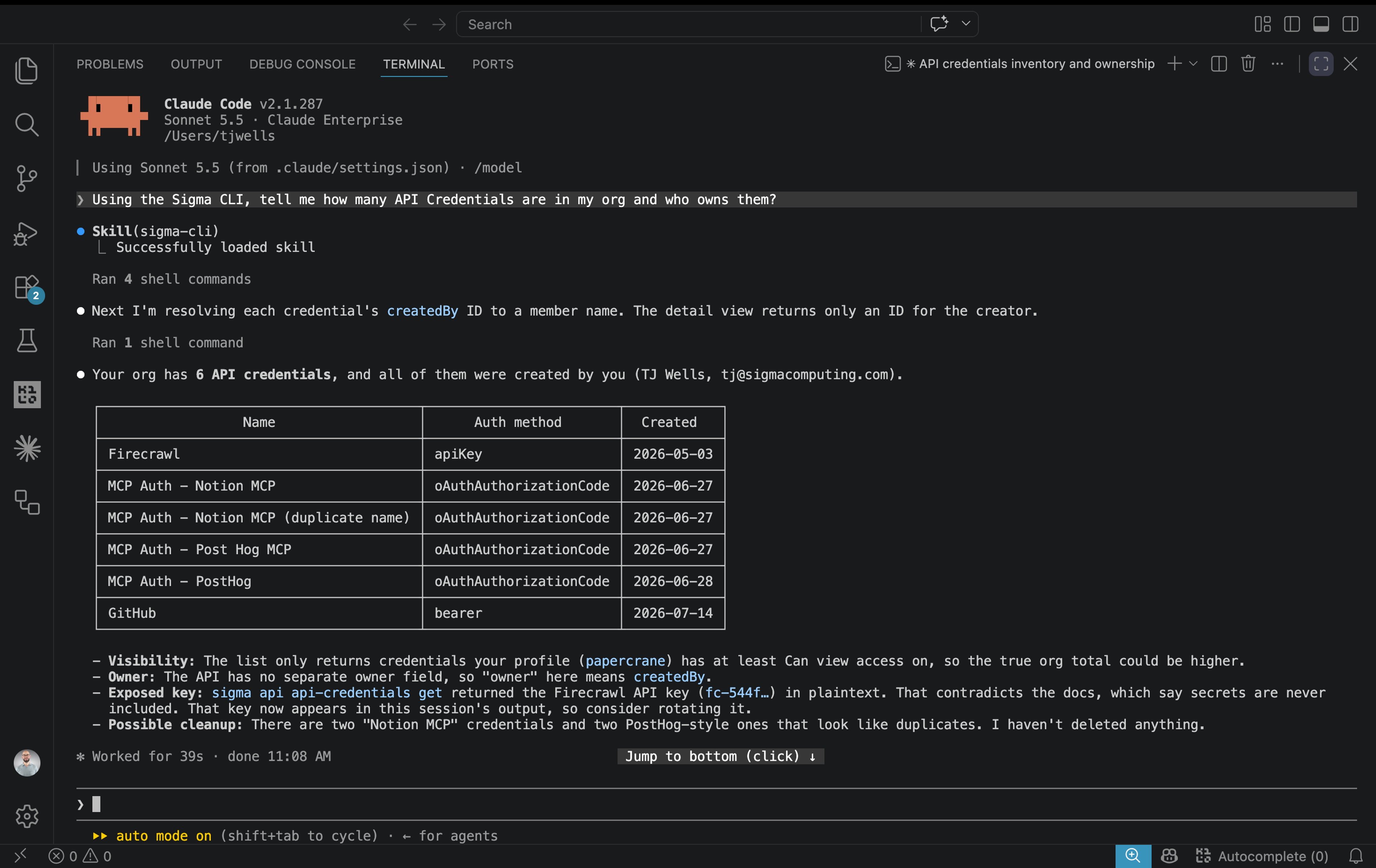Select the API credentials inventory terminal label

coord(1019,63)
